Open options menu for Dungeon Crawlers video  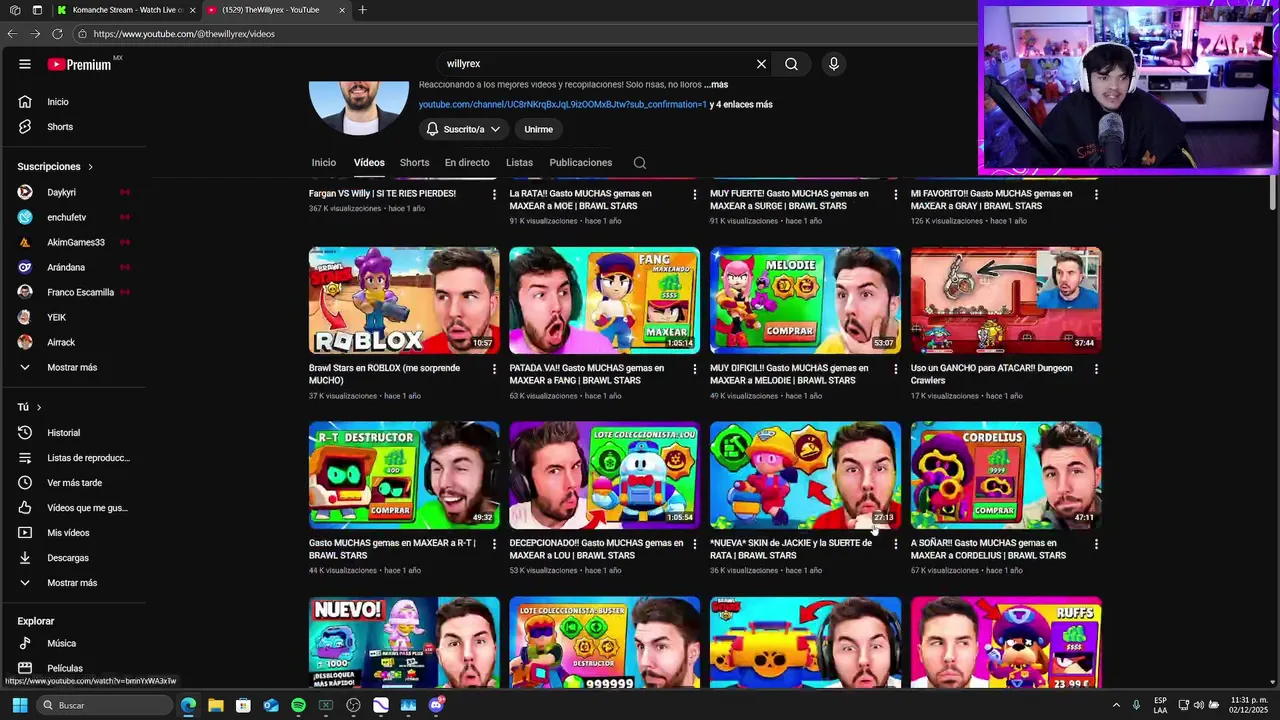coord(1096,369)
